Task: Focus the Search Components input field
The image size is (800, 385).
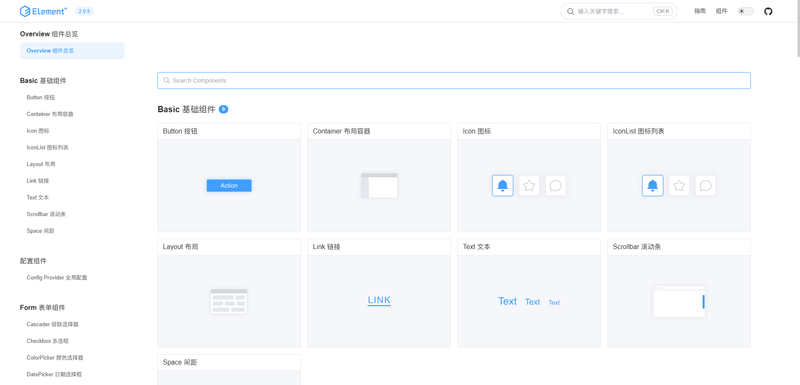Action: pos(454,81)
